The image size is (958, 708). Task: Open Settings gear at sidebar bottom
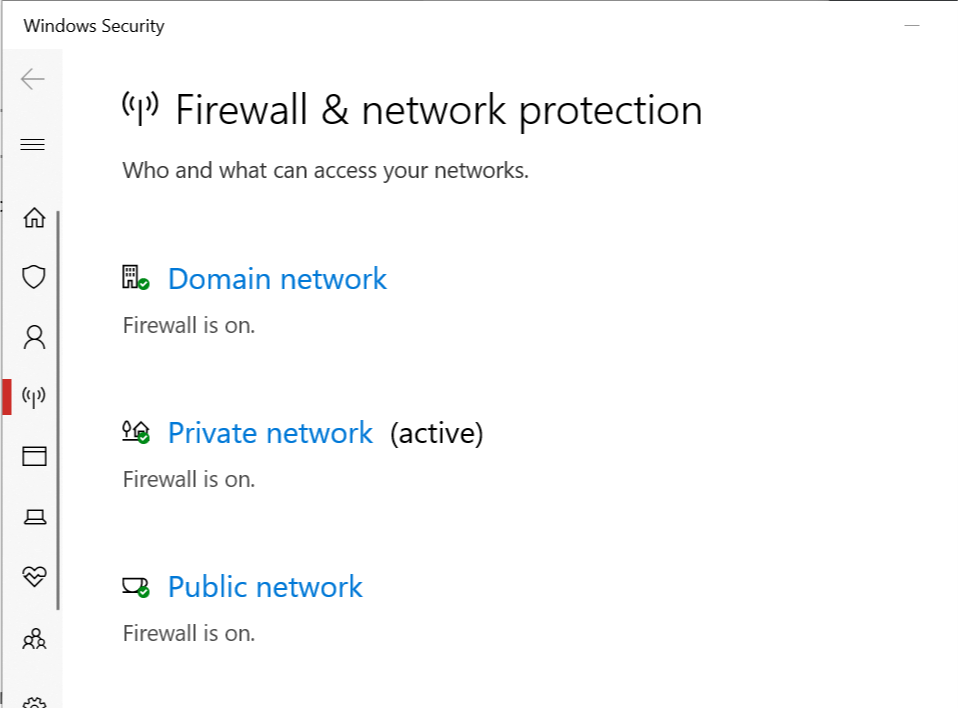(34, 699)
